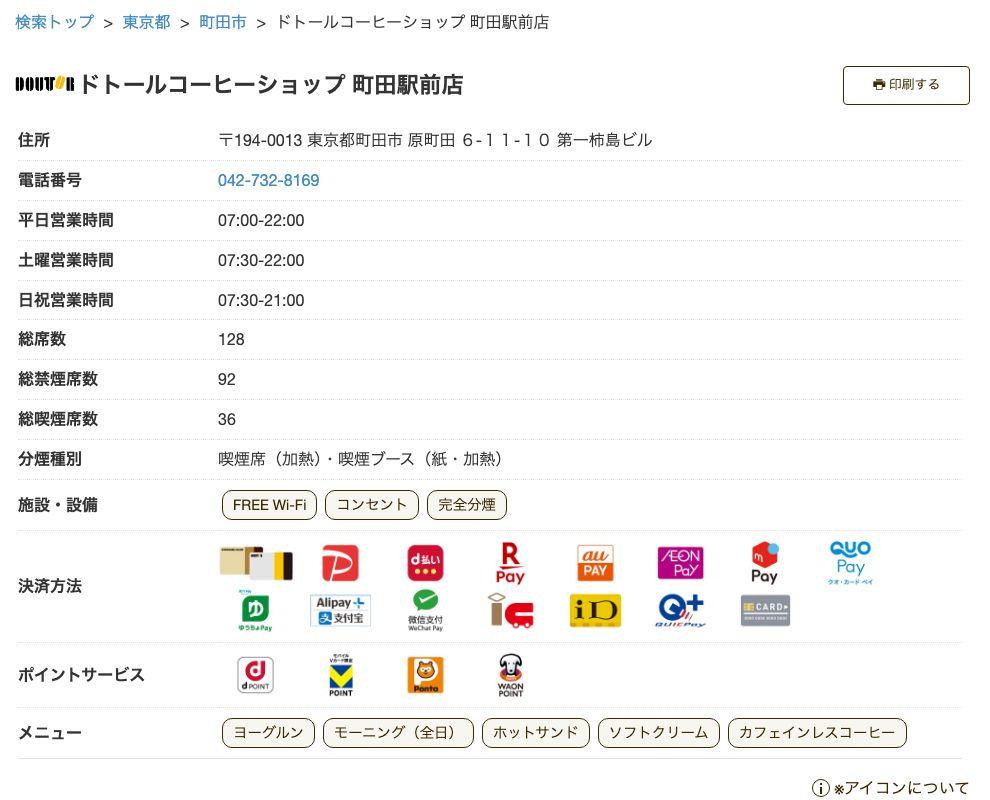The width and height of the screenshot is (990, 800).
Task: Go to the 東京都 breadcrumb link
Action: [146, 22]
